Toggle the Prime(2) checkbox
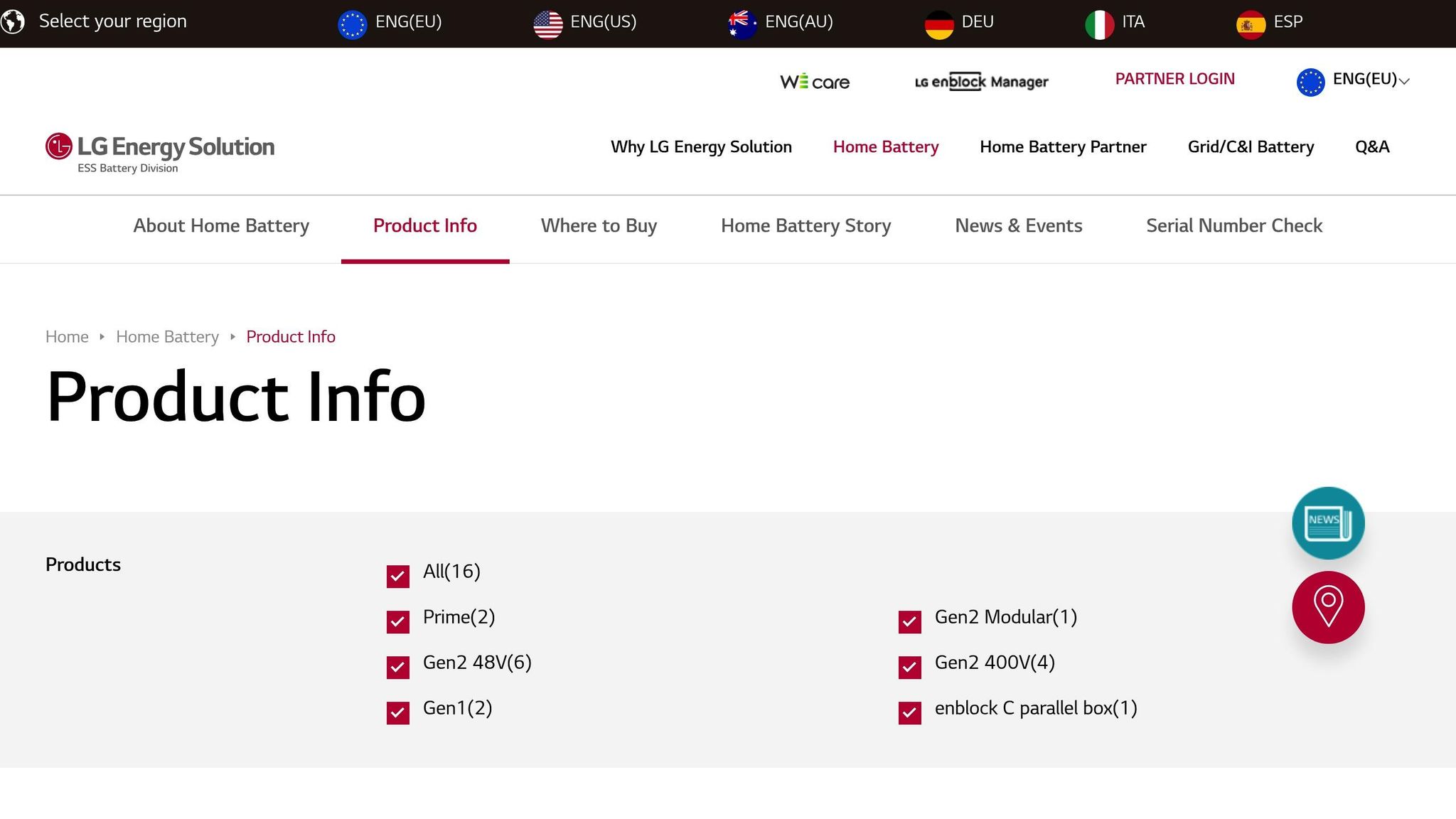The width and height of the screenshot is (1456, 819). point(398,621)
